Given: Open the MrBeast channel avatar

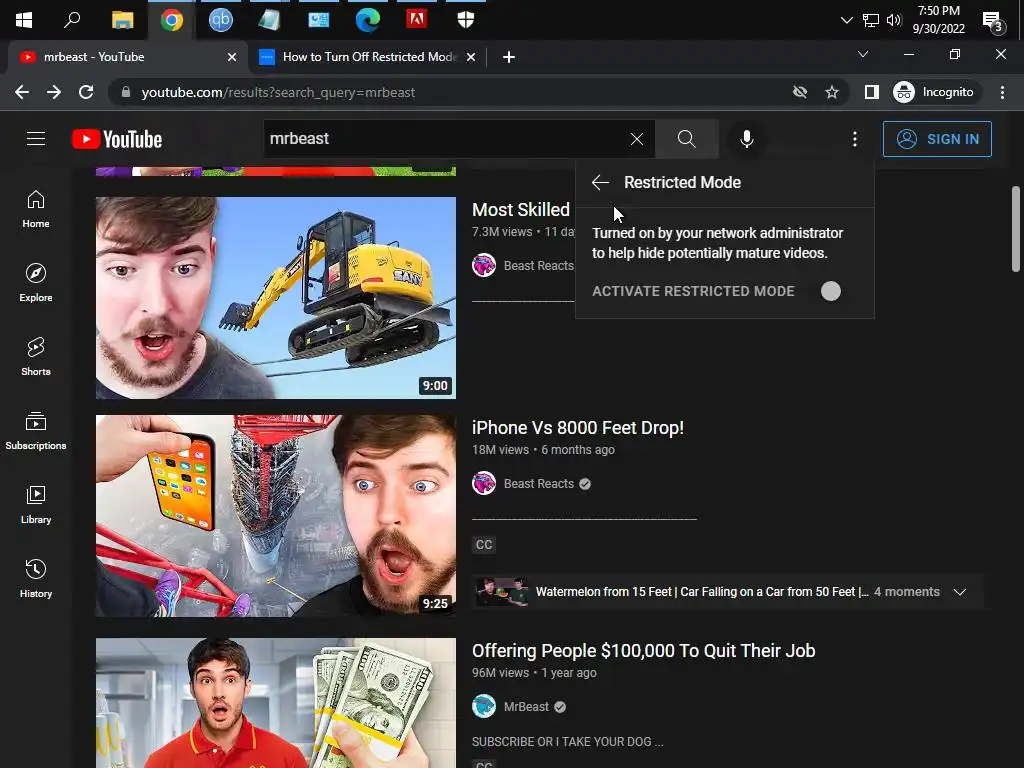Looking at the screenshot, I should (484, 707).
